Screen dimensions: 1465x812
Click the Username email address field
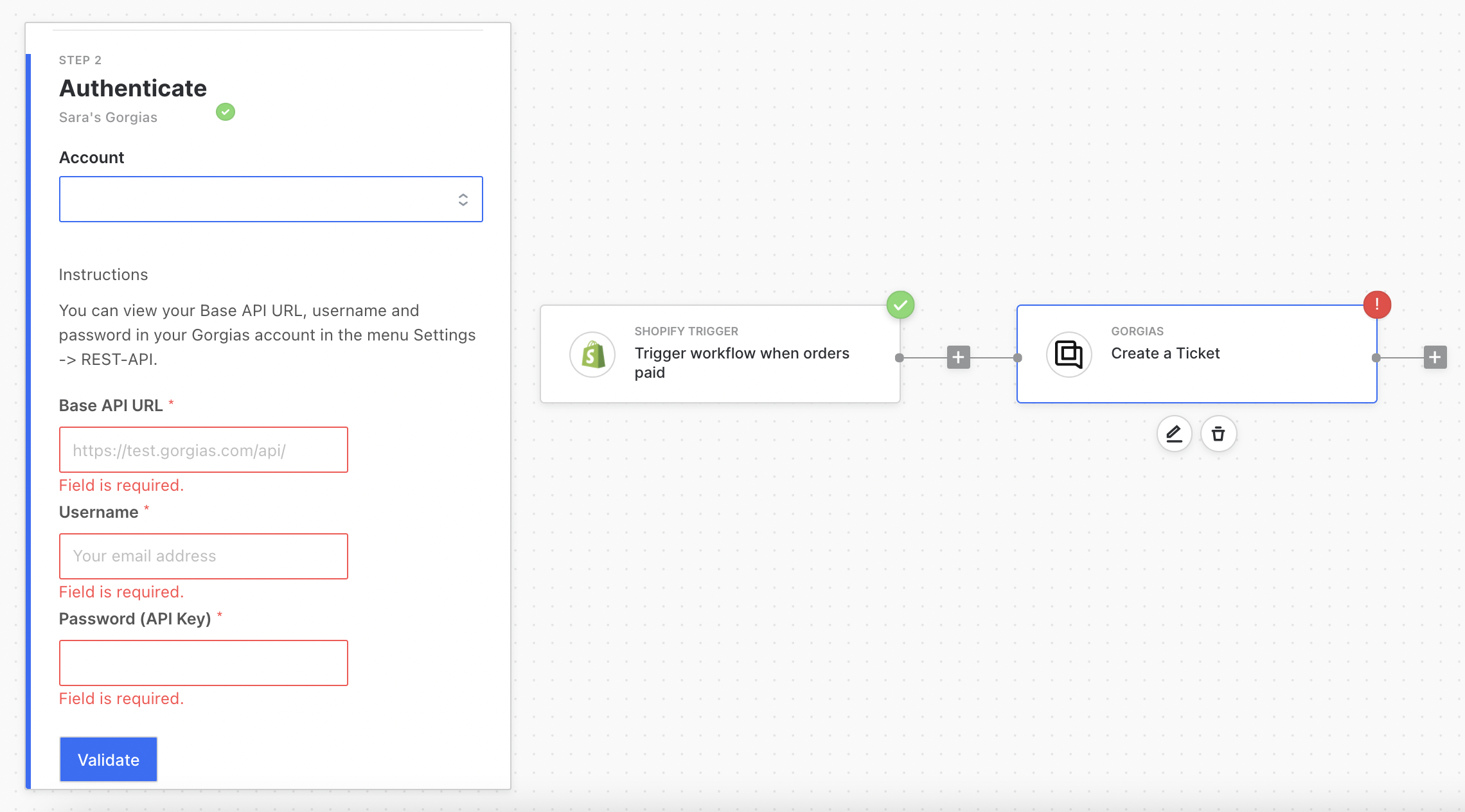click(203, 556)
